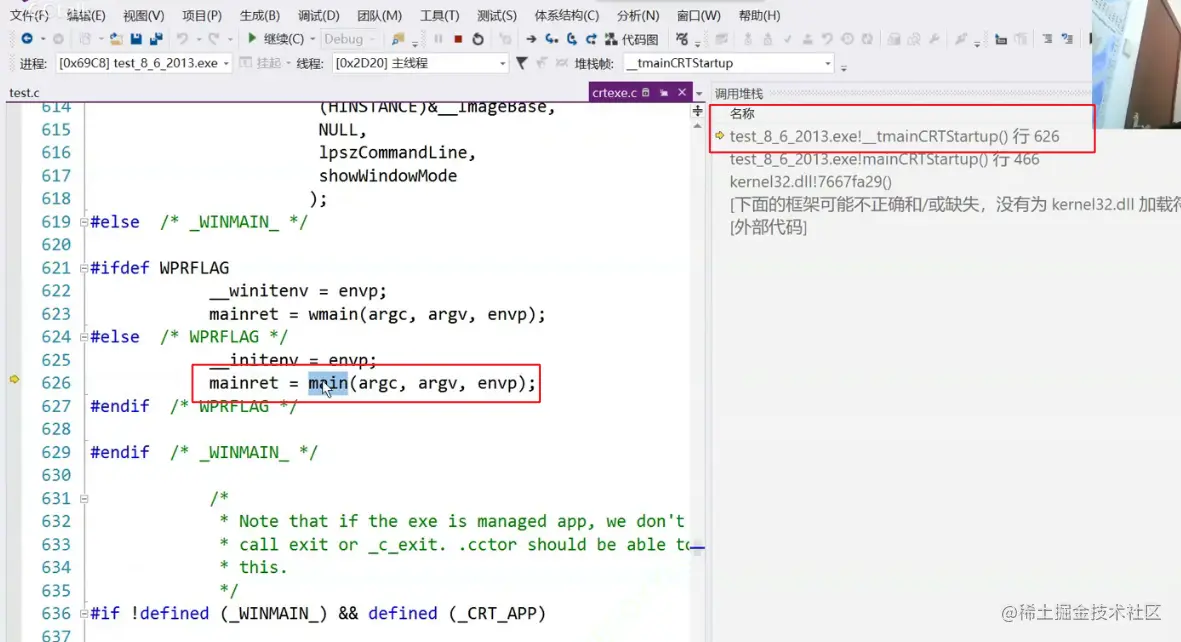The width and height of the screenshot is (1181, 642).
Task: Open the 视图(V) menu
Action: point(143,15)
